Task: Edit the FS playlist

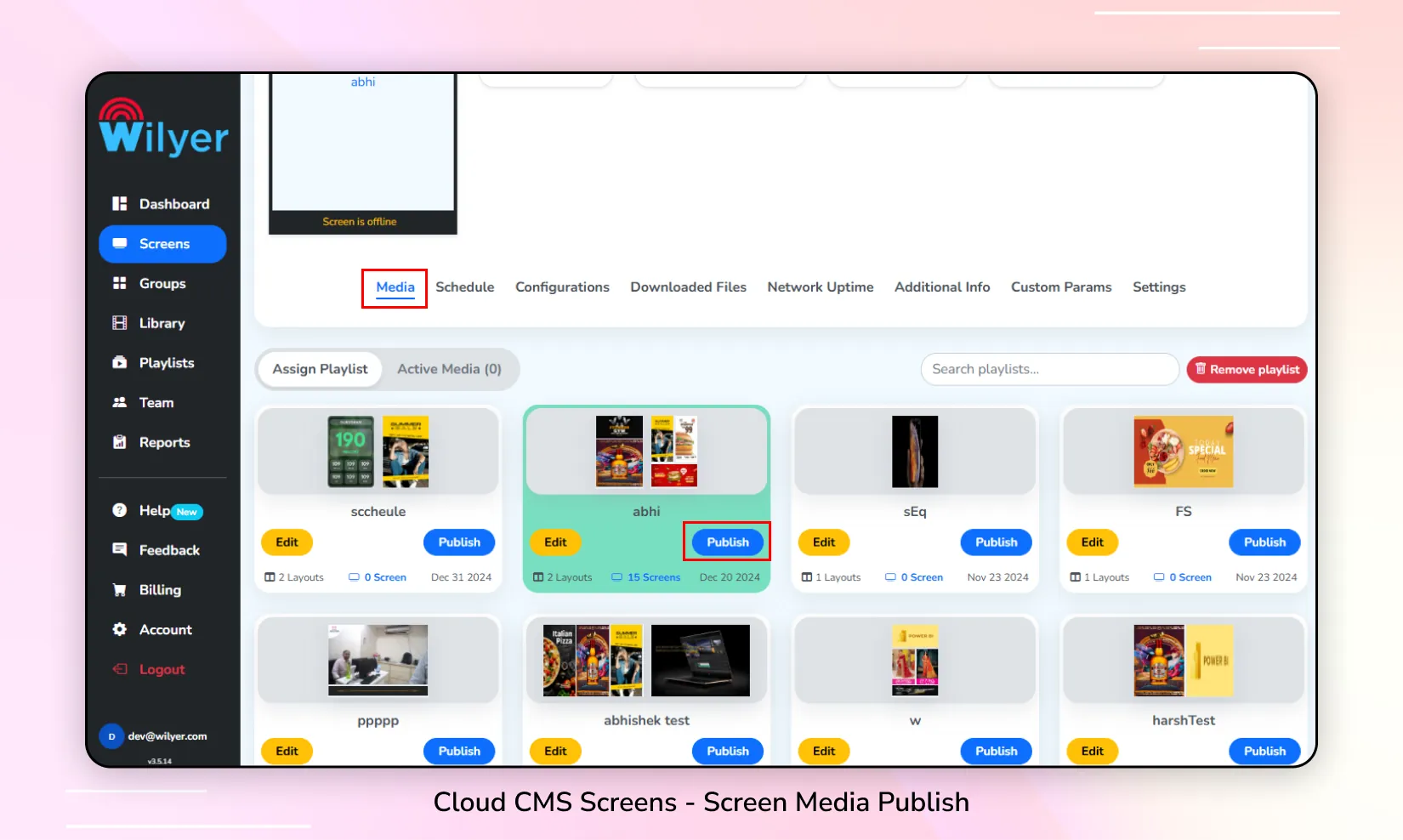Action: point(1093,542)
